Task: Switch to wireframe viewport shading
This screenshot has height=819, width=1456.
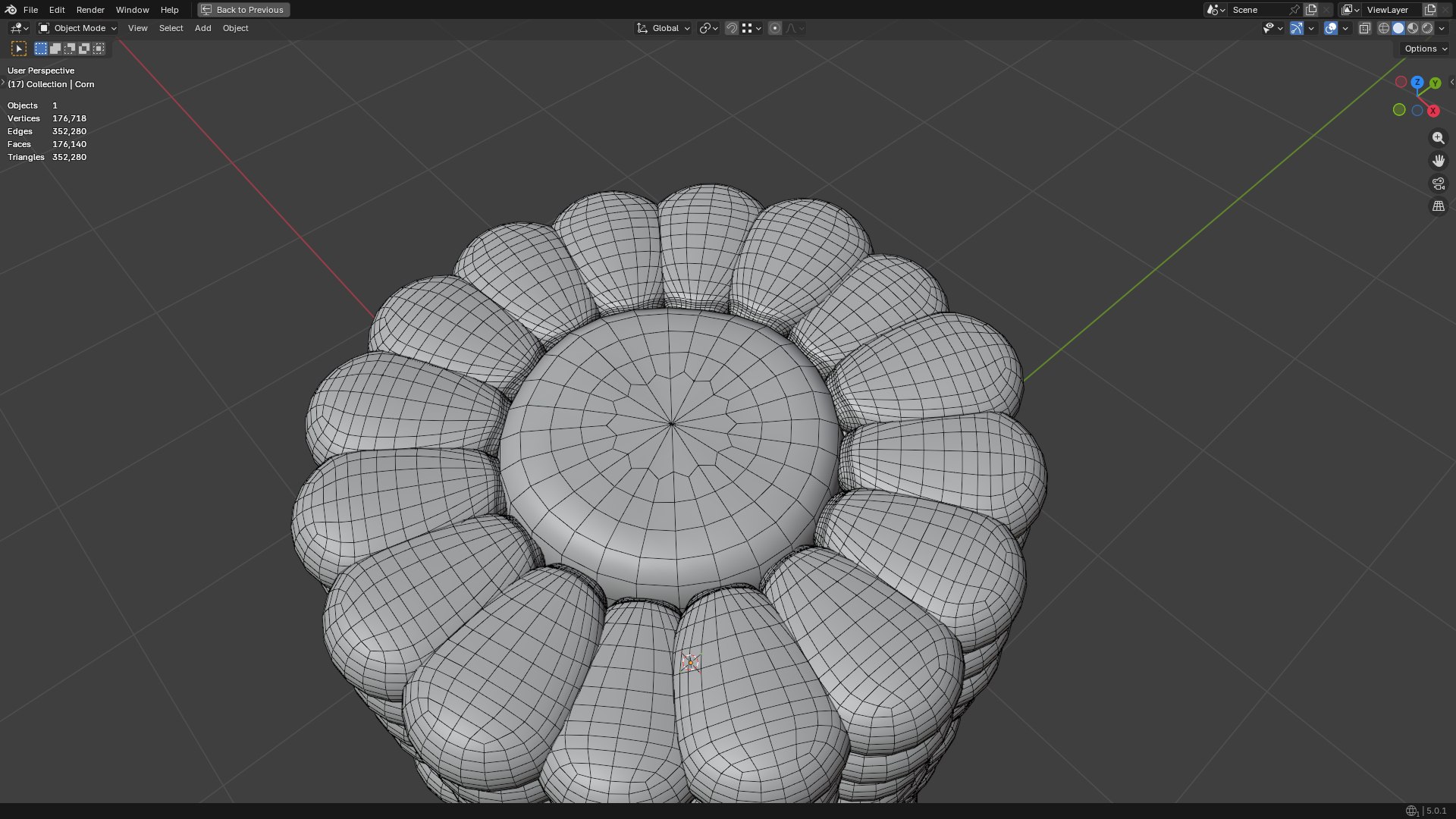Action: pyautogui.click(x=1384, y=28)
